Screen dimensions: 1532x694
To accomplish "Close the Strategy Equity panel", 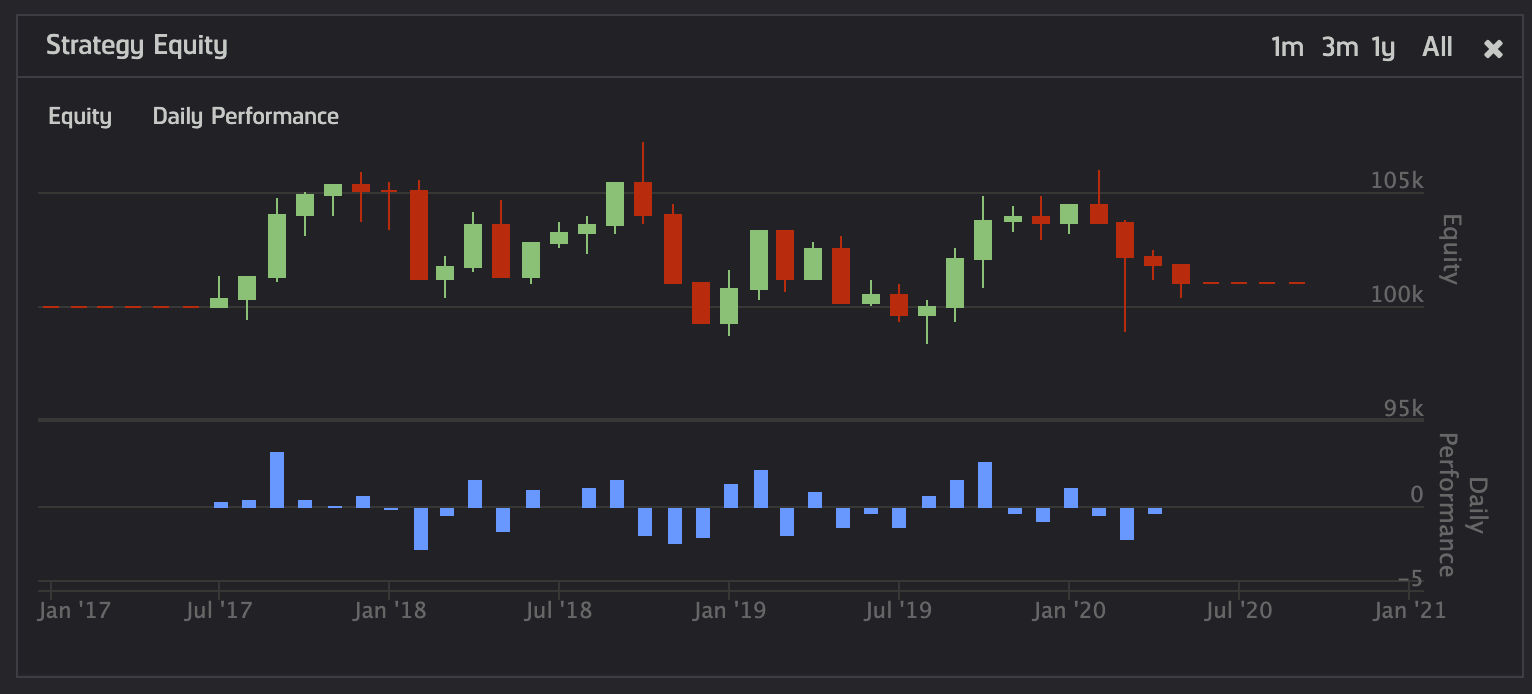I will coord(1492,48).
